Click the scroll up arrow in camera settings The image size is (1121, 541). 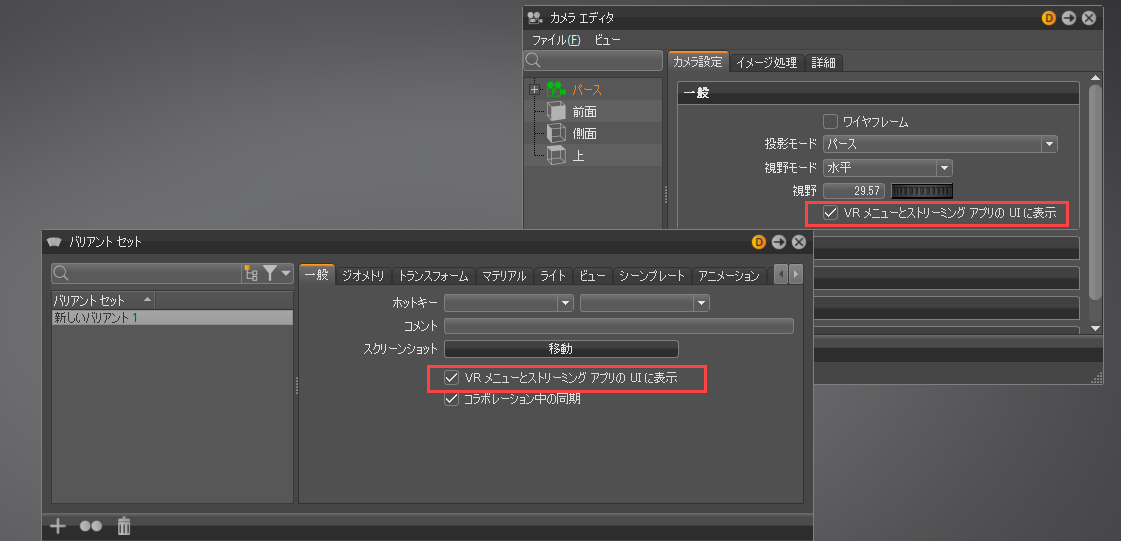pyautogui.click(x=1095, y=78)
